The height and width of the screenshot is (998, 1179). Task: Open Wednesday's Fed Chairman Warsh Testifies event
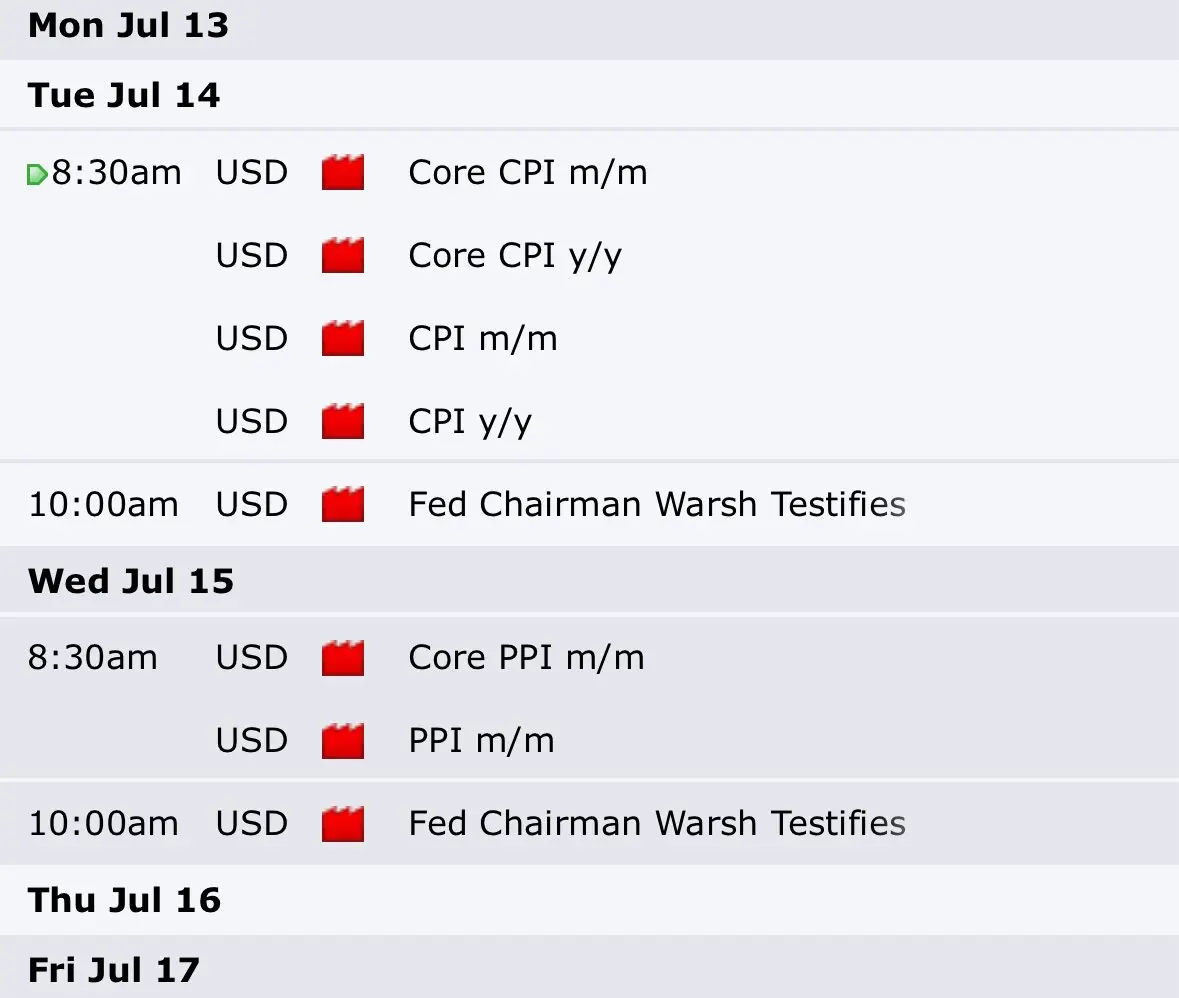click(657, 823)
